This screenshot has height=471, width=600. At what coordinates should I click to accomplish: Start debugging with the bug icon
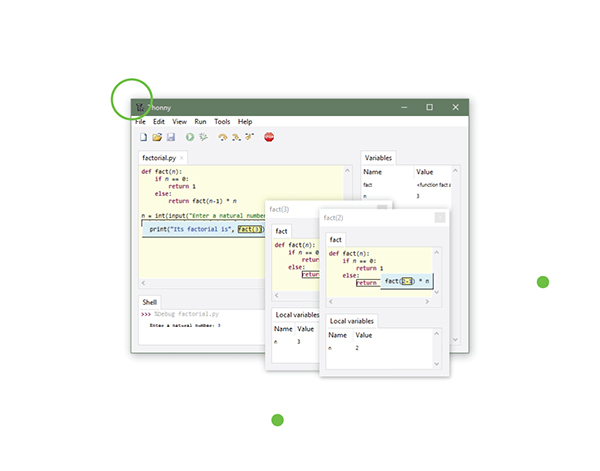pyautogui.click(x=203, y=136)
